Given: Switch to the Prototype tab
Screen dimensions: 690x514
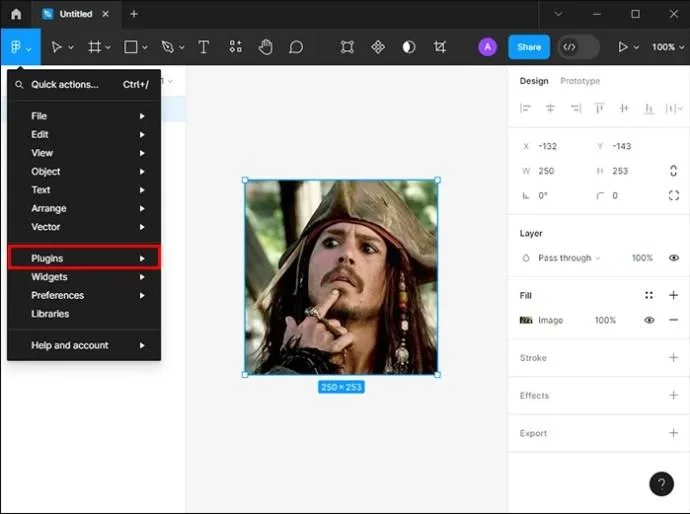Looking at the screenshot, I should (x=580, y=81).
